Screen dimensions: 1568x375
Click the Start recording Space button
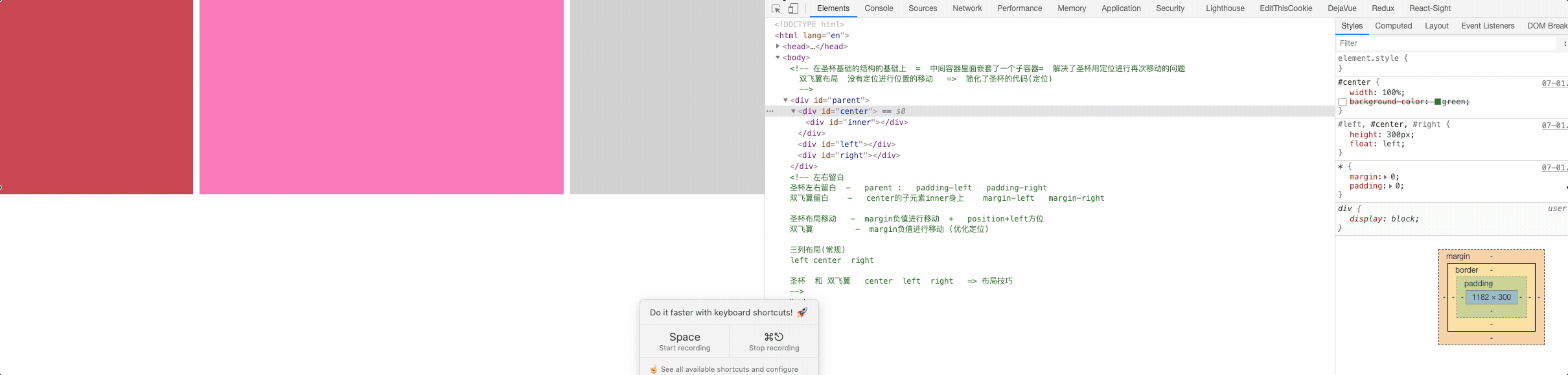tap(684, 341)
